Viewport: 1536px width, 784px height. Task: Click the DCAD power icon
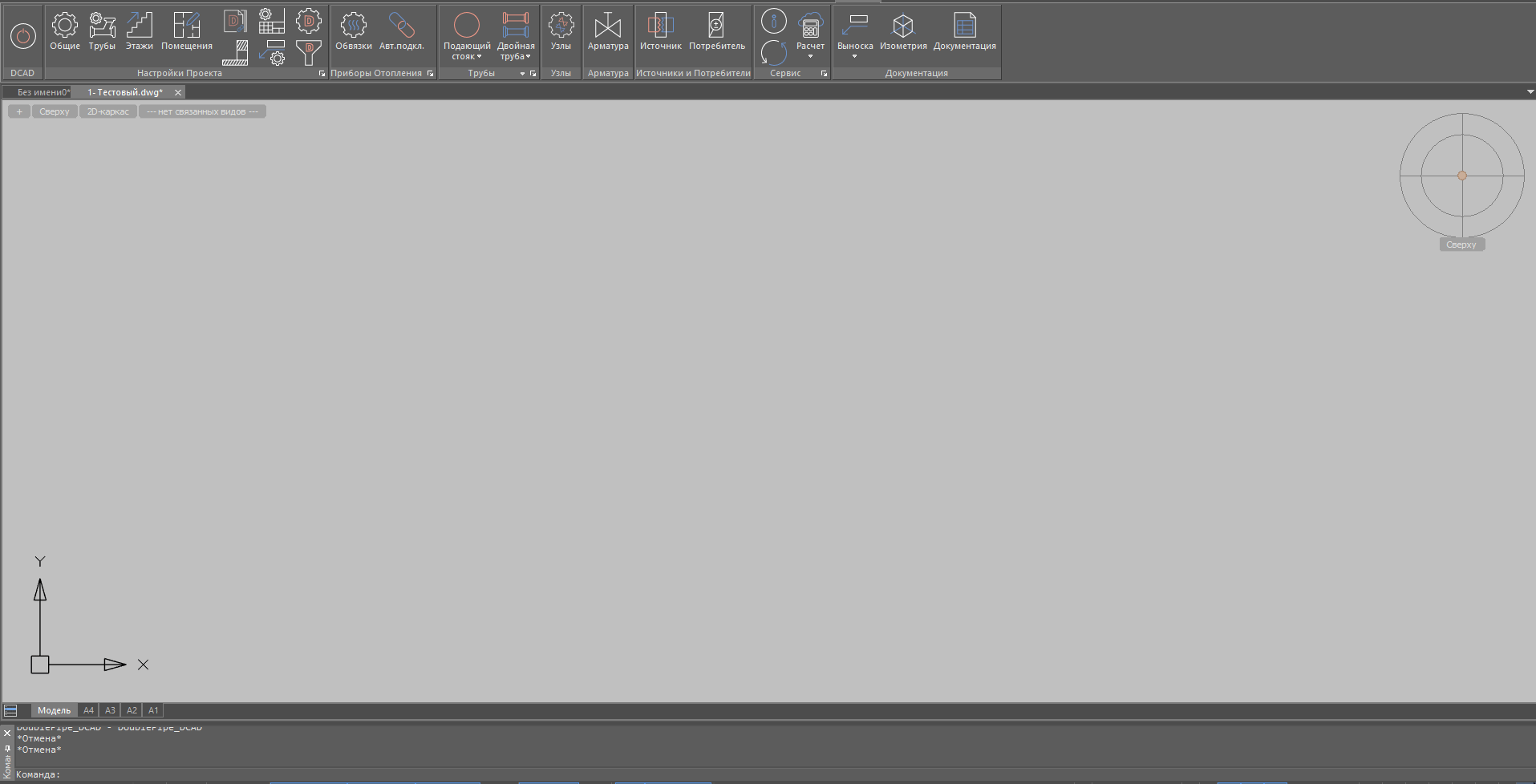point(22,36)
